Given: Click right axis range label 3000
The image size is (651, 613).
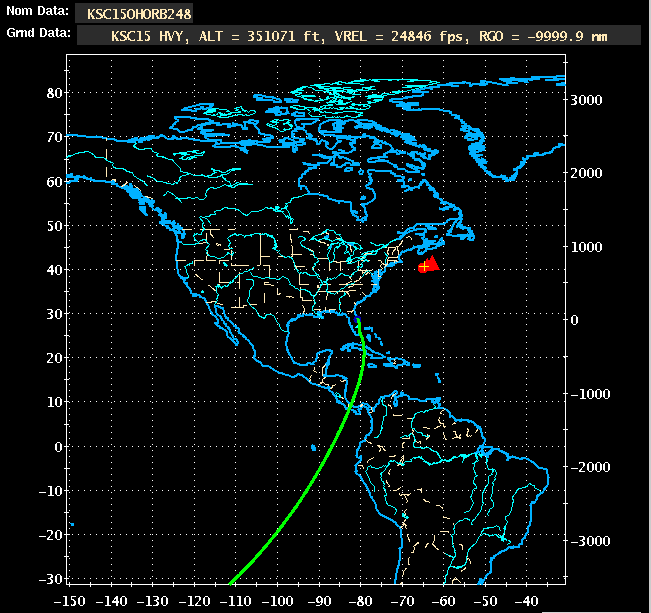Looking at the screenshot, I should [x=586, y=100].
